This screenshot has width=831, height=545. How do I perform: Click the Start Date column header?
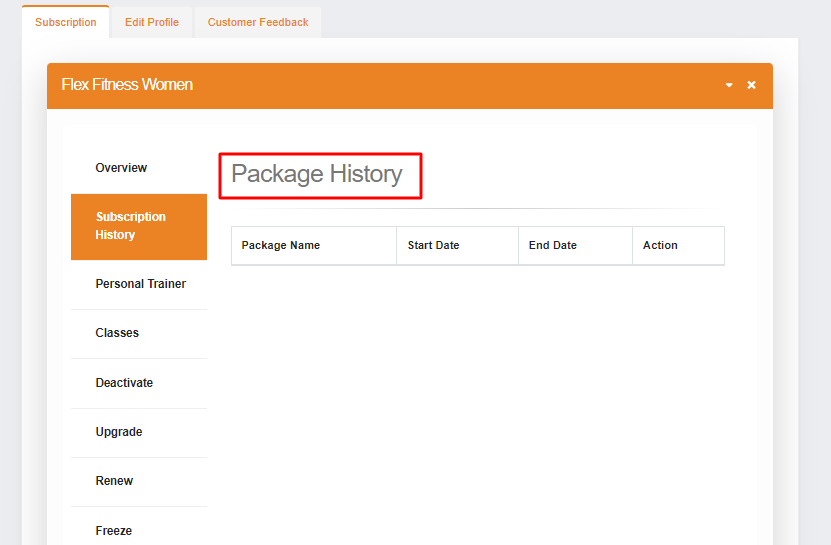click(433, 245)
